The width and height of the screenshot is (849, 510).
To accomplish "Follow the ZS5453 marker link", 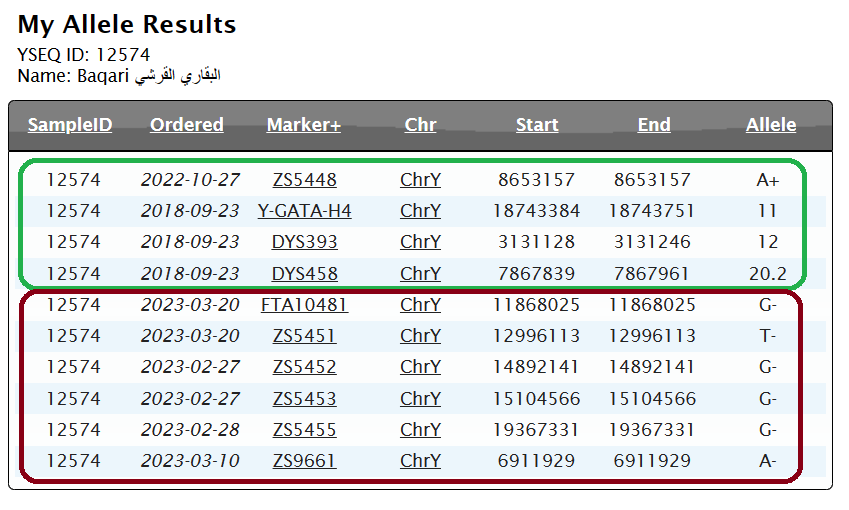I will point(304,398).
